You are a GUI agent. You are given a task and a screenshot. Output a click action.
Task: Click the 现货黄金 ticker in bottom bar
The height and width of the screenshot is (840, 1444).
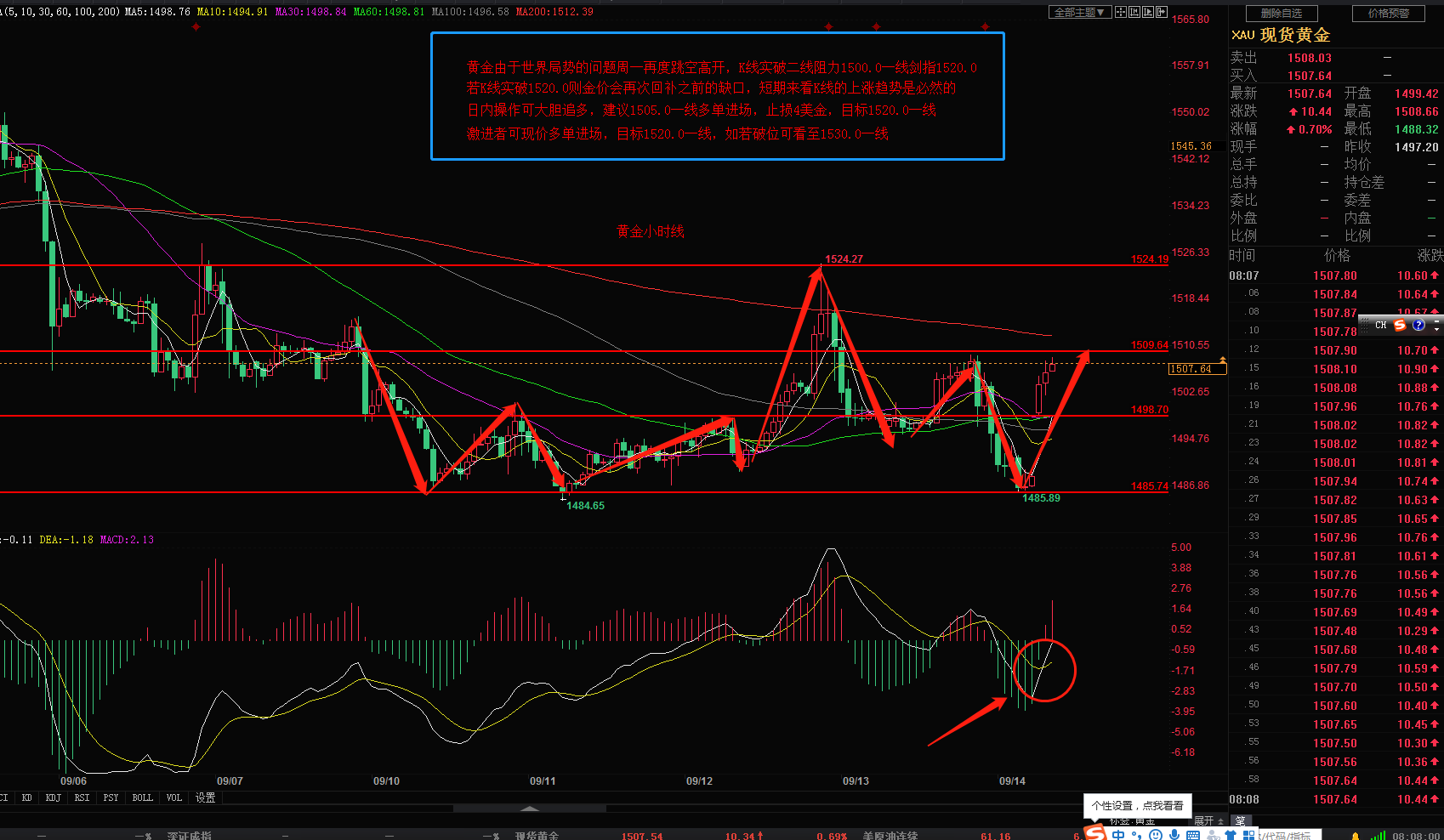537,836
